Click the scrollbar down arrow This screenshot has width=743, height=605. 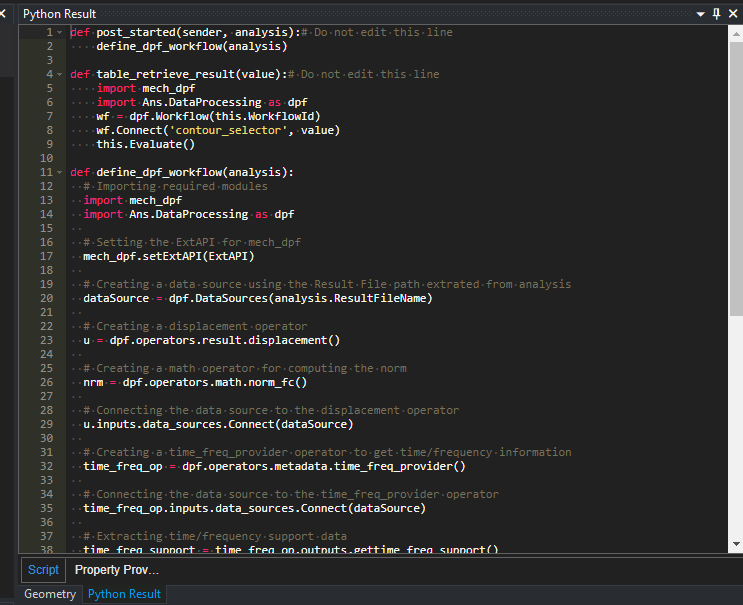pos(736,544)
